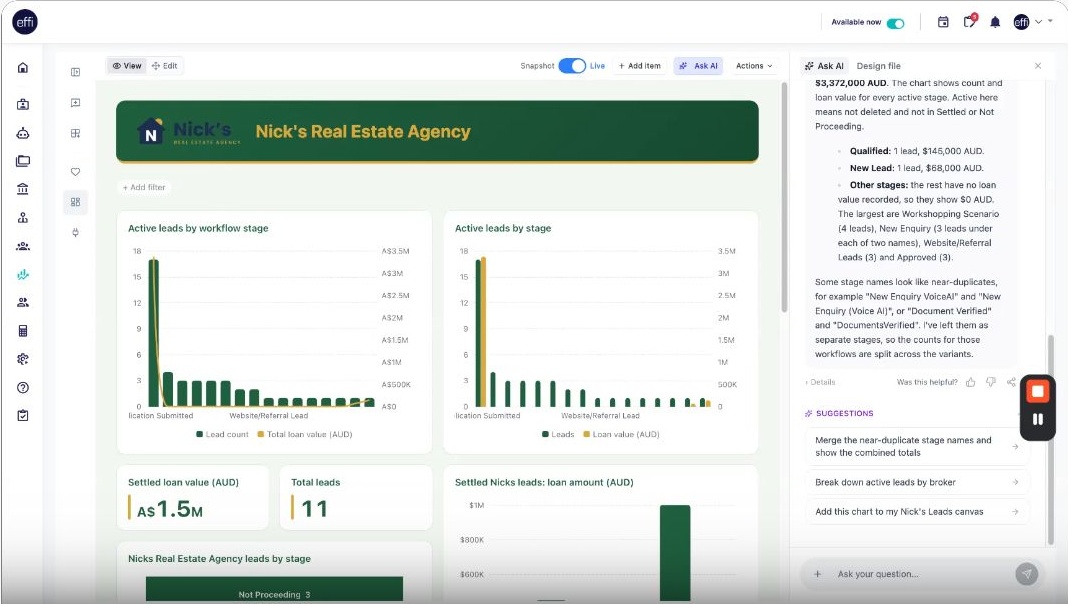Click thumbs down on AI response
Image resolution: width=1068 pixels, height=604 pixels.
(x=991, y=382)
